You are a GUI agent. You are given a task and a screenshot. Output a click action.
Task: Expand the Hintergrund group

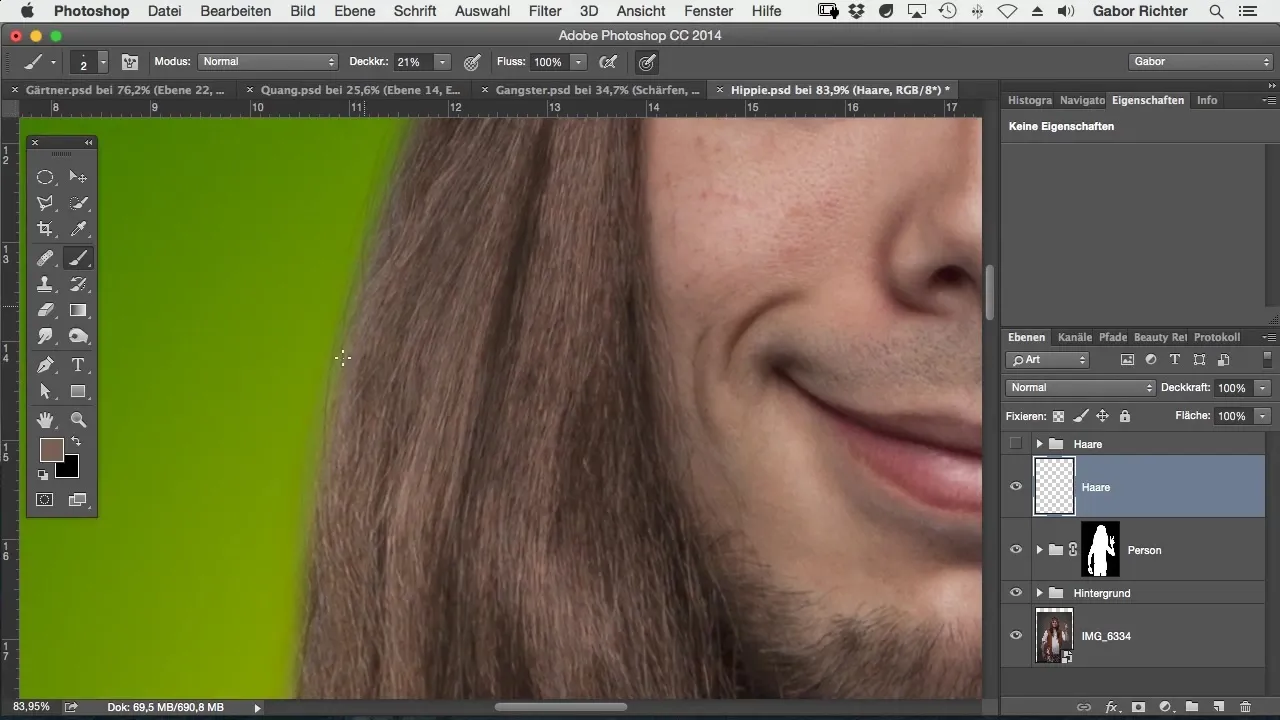click(1039, 593)
